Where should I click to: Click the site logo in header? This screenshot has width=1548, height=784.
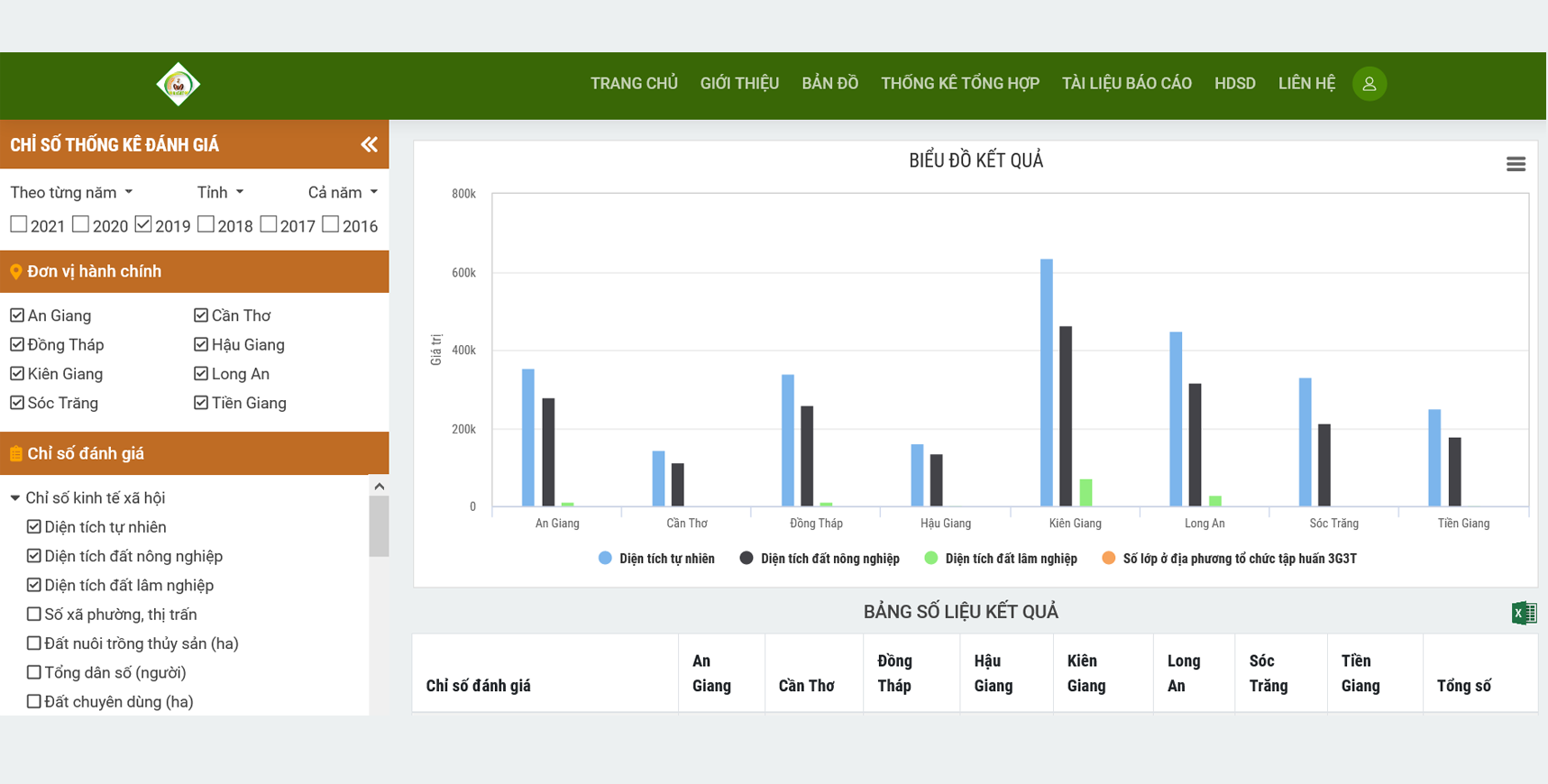click(178, 85)
